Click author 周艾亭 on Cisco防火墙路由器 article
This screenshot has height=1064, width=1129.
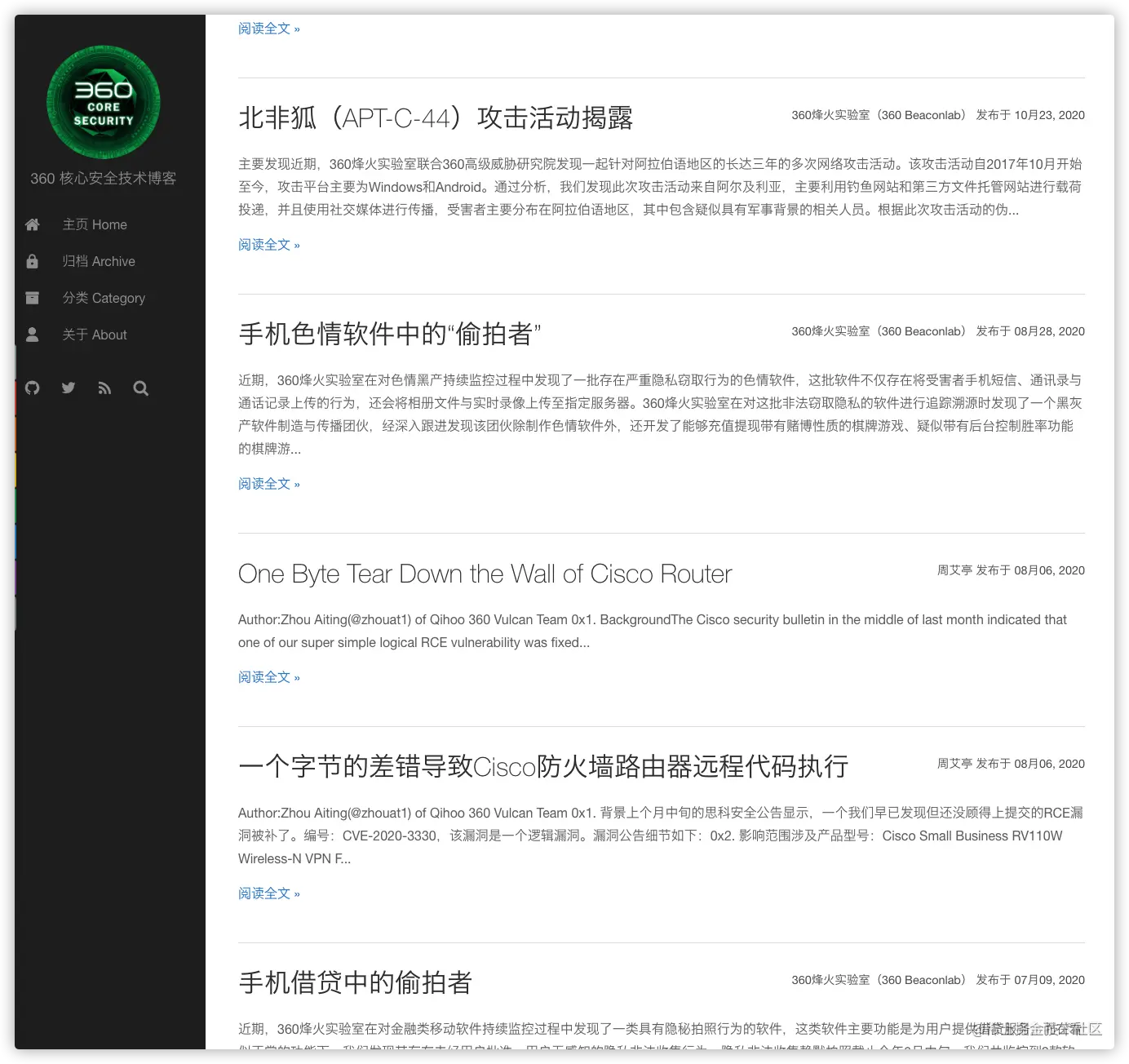click(954, 764)
